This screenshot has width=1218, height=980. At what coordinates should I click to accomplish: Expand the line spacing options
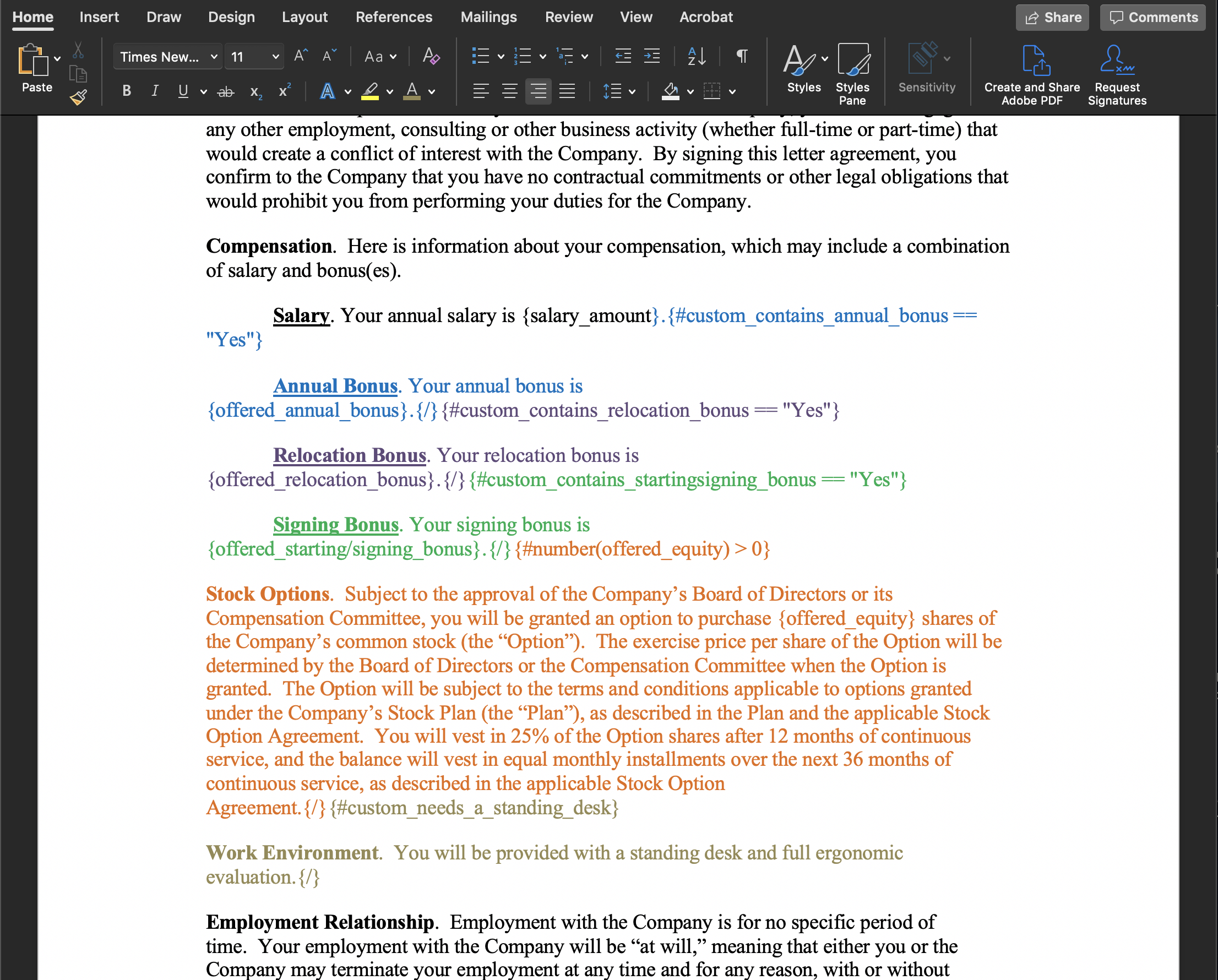(x=633, y=91)
